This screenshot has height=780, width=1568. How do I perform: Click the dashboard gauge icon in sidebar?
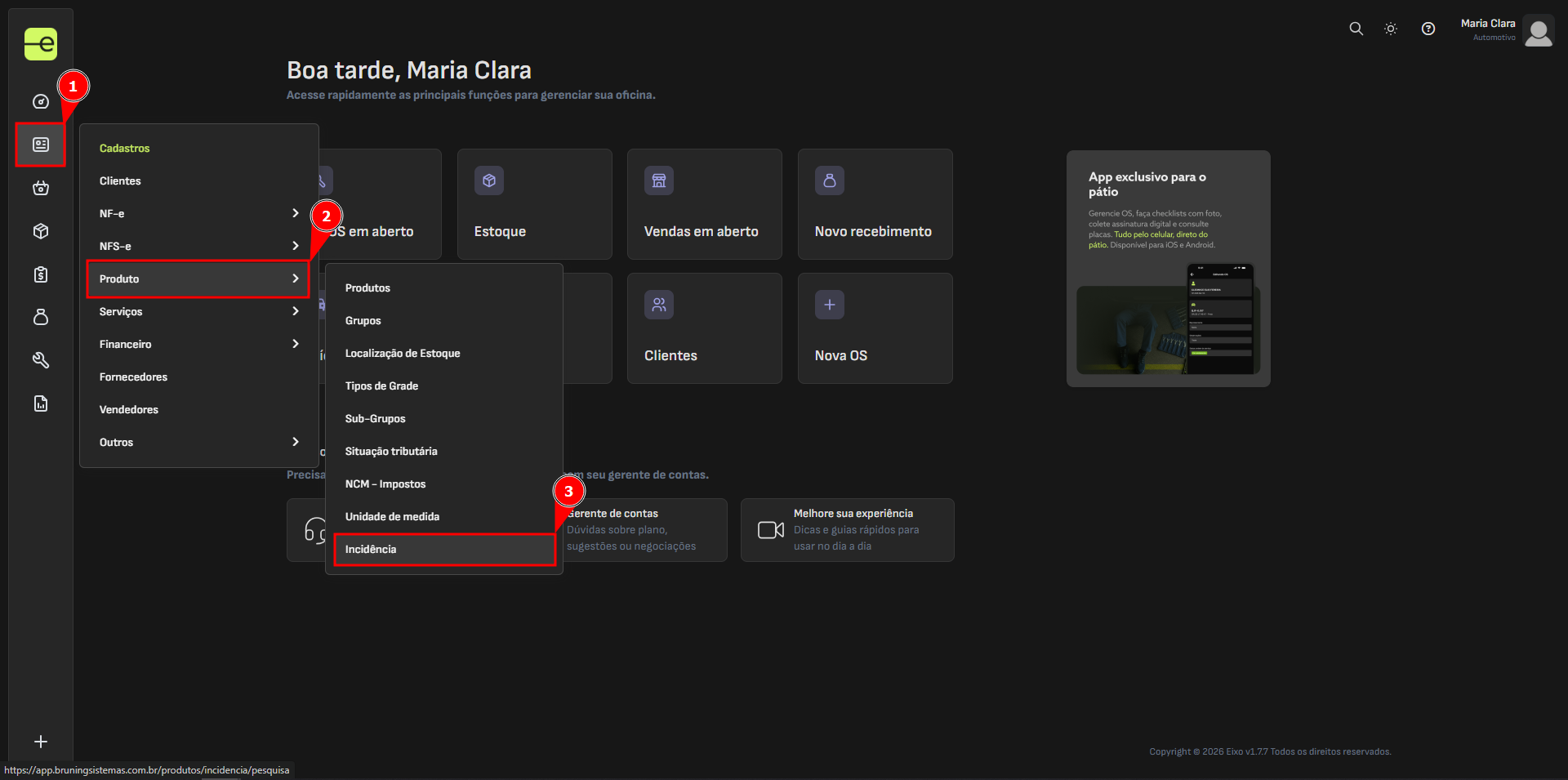point(41,102)
